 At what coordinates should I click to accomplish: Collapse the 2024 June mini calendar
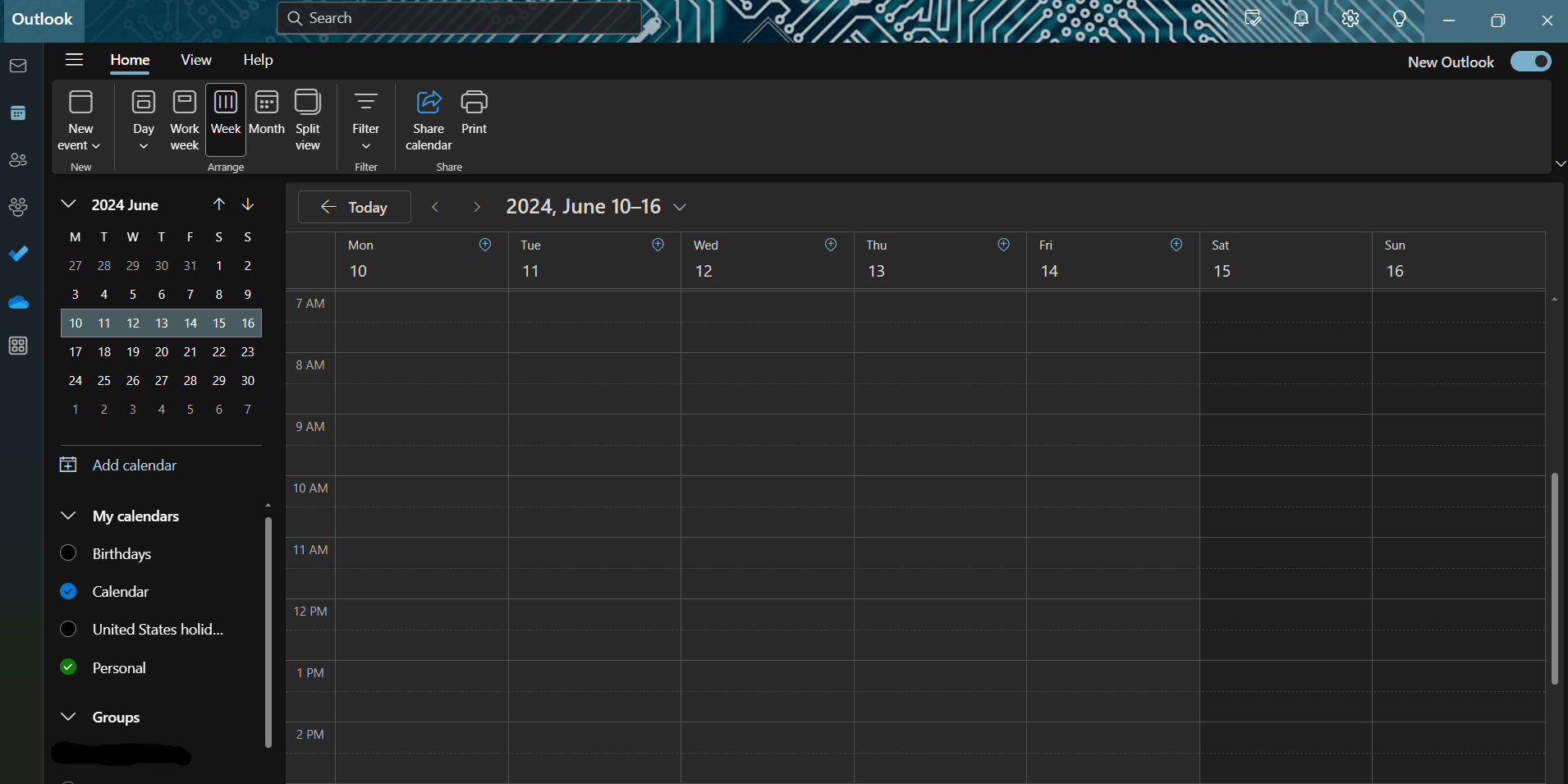point(69,204)
